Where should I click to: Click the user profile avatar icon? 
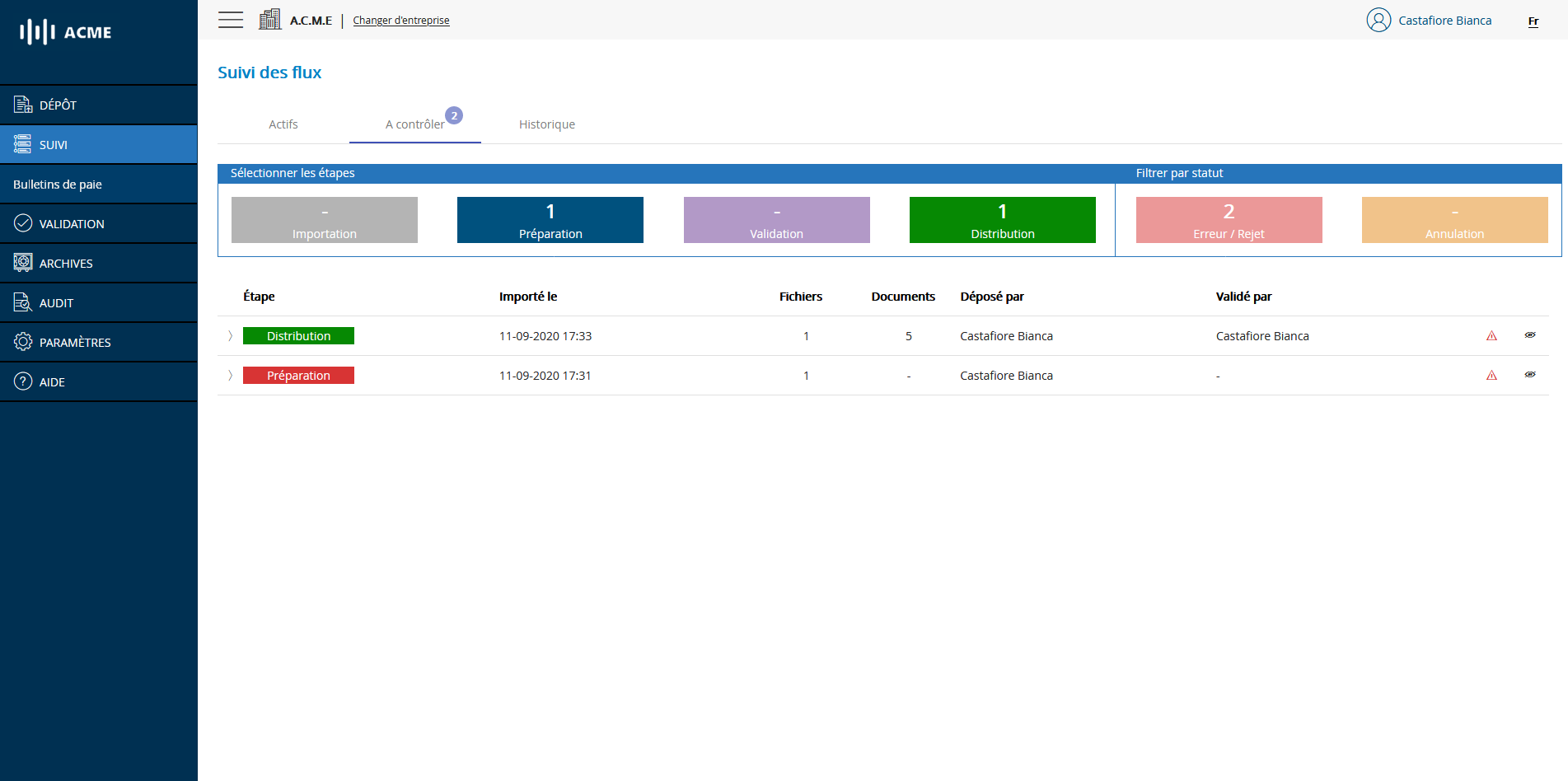point(1378,20)
